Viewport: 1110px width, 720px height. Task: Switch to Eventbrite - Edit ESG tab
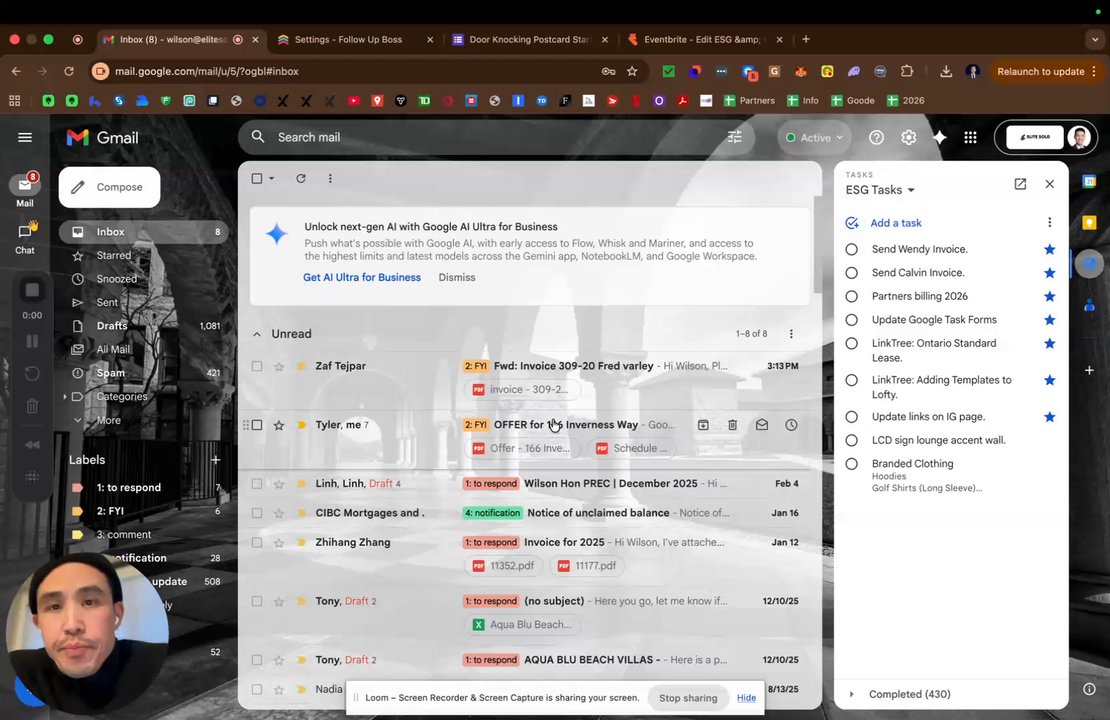pos(702,40)
